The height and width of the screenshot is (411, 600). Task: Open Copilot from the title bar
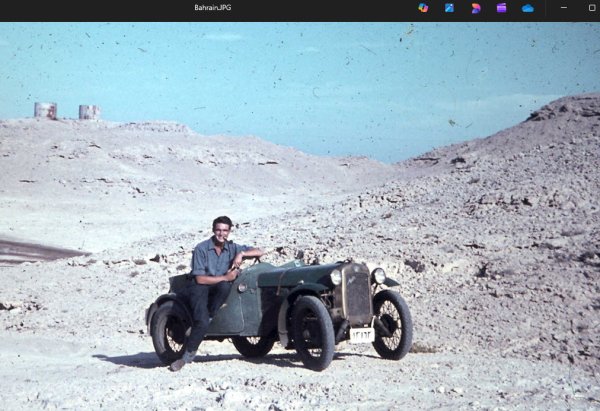423,8
